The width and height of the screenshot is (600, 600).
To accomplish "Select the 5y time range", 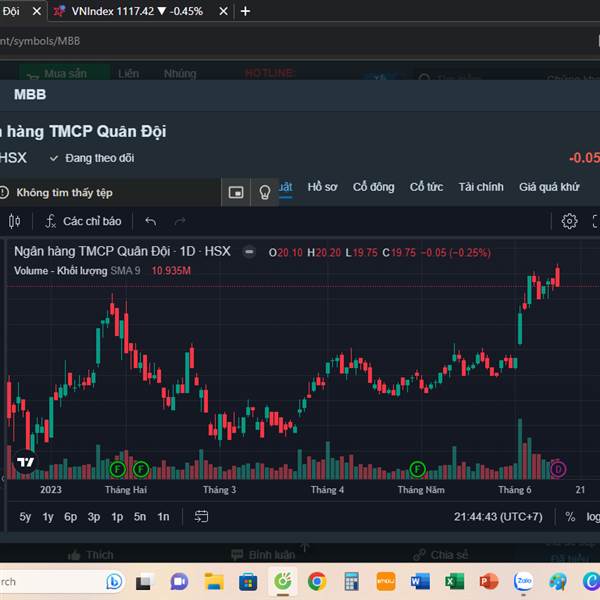I will pos(25,517).
